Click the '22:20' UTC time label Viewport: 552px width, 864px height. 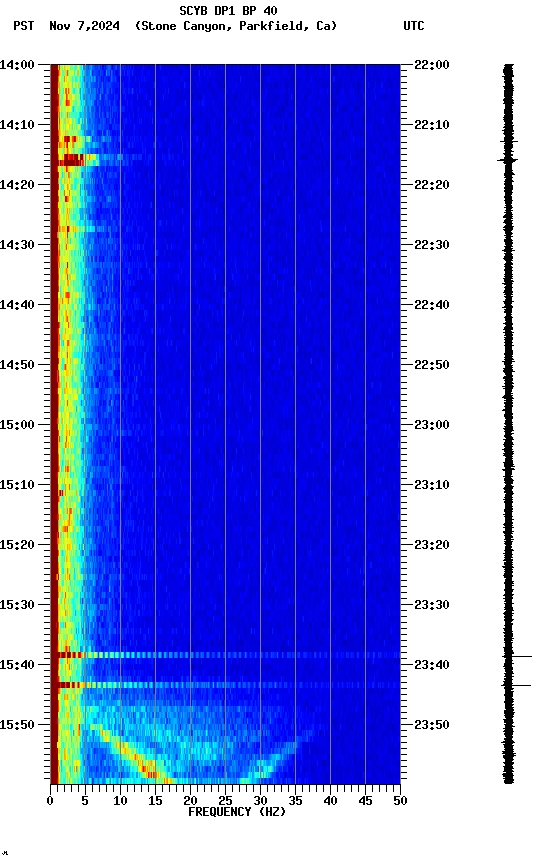[432, 185]
